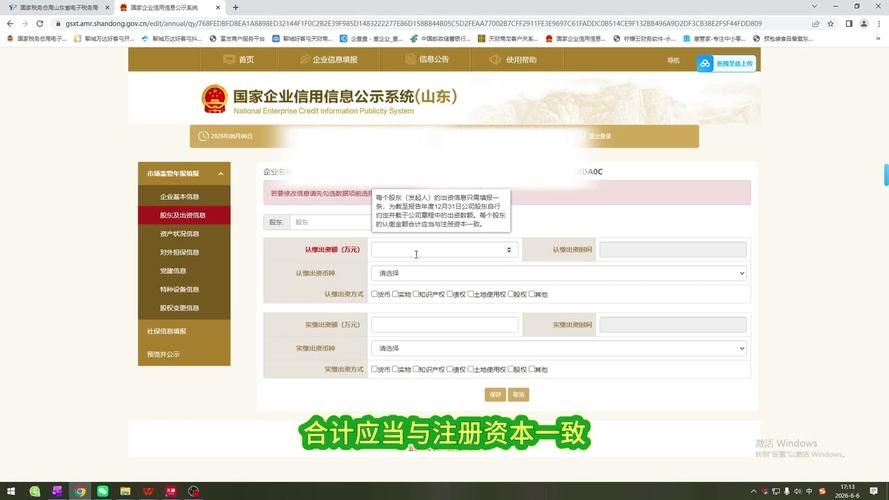Image resolution: width=889 pixels, height=500 pixels.
Task: Check 实物 under 认缴出资方式
Action: point(395,294)
